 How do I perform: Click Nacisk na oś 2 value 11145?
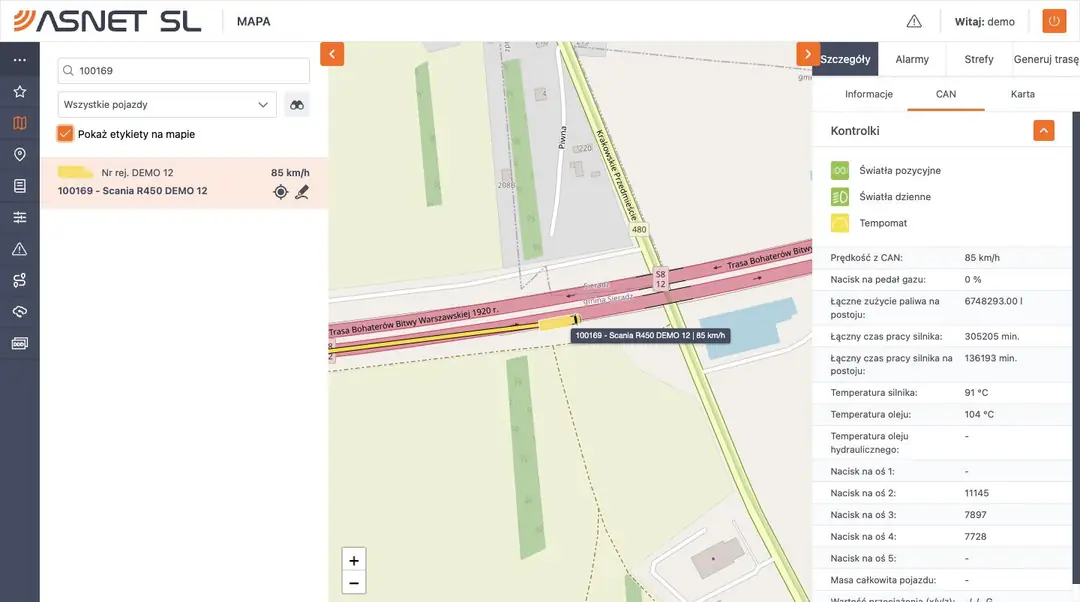pyautogui.click(x=977, y=493)
